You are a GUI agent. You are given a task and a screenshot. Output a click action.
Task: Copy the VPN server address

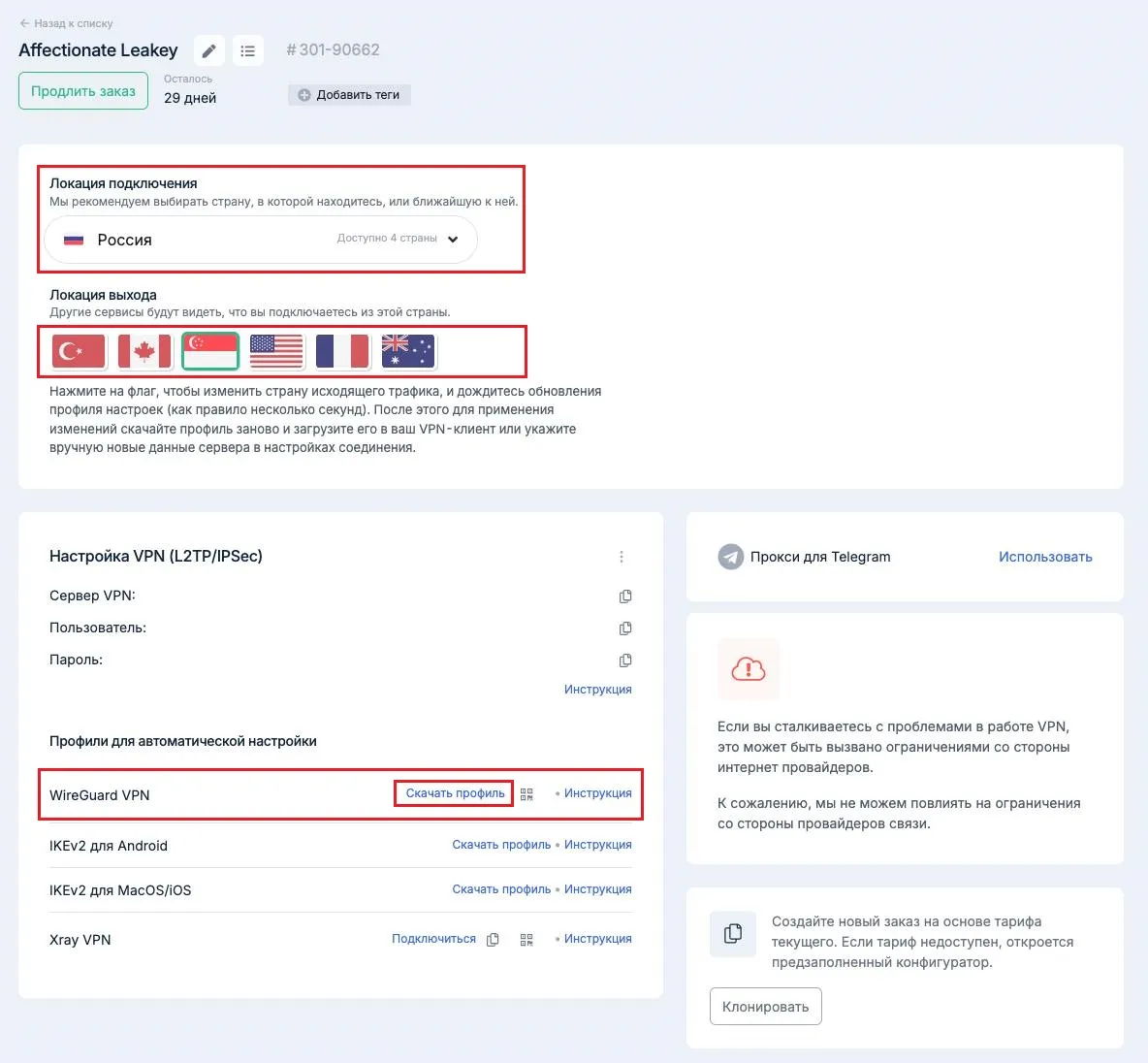tap(625, 596)
